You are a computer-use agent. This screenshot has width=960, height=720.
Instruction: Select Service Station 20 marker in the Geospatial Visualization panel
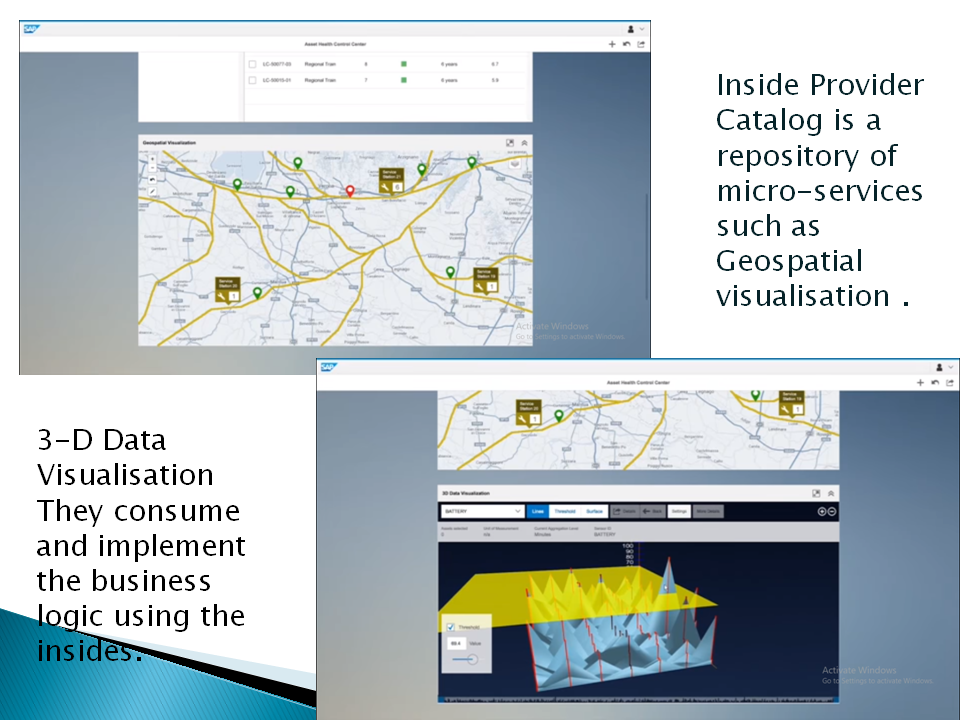click(x=228, y=290)
